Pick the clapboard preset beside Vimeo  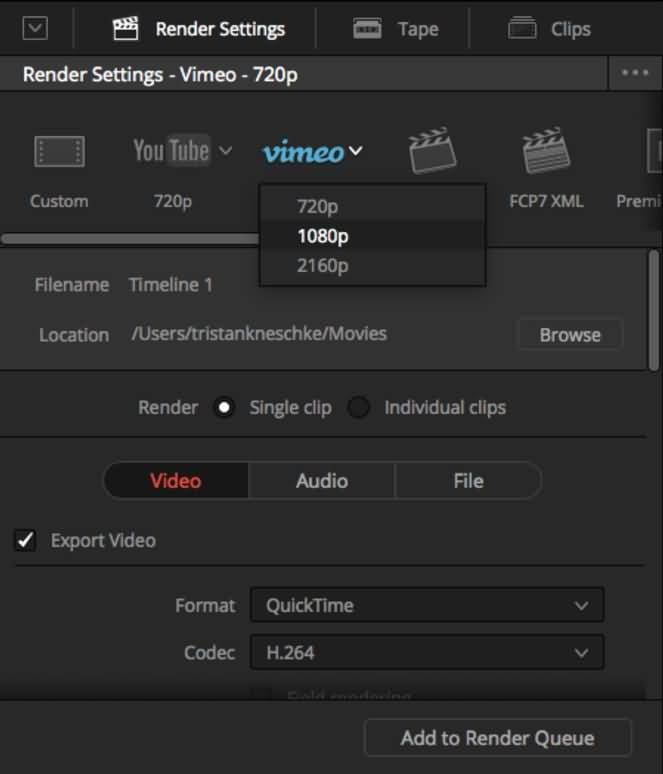point(432,152)
